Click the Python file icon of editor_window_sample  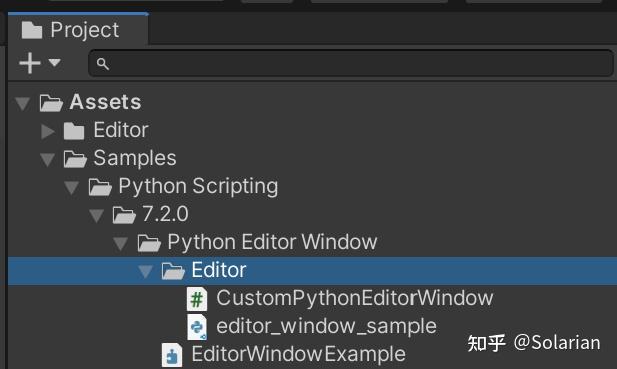tap(197, 327)
